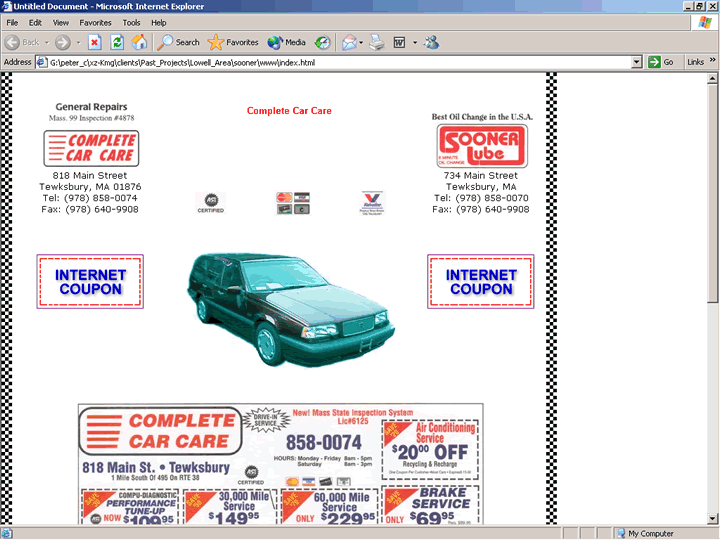Click the Complete Car Care logo
The width and height of the screenshot is (720, 540).
click(x=91, y=148)
